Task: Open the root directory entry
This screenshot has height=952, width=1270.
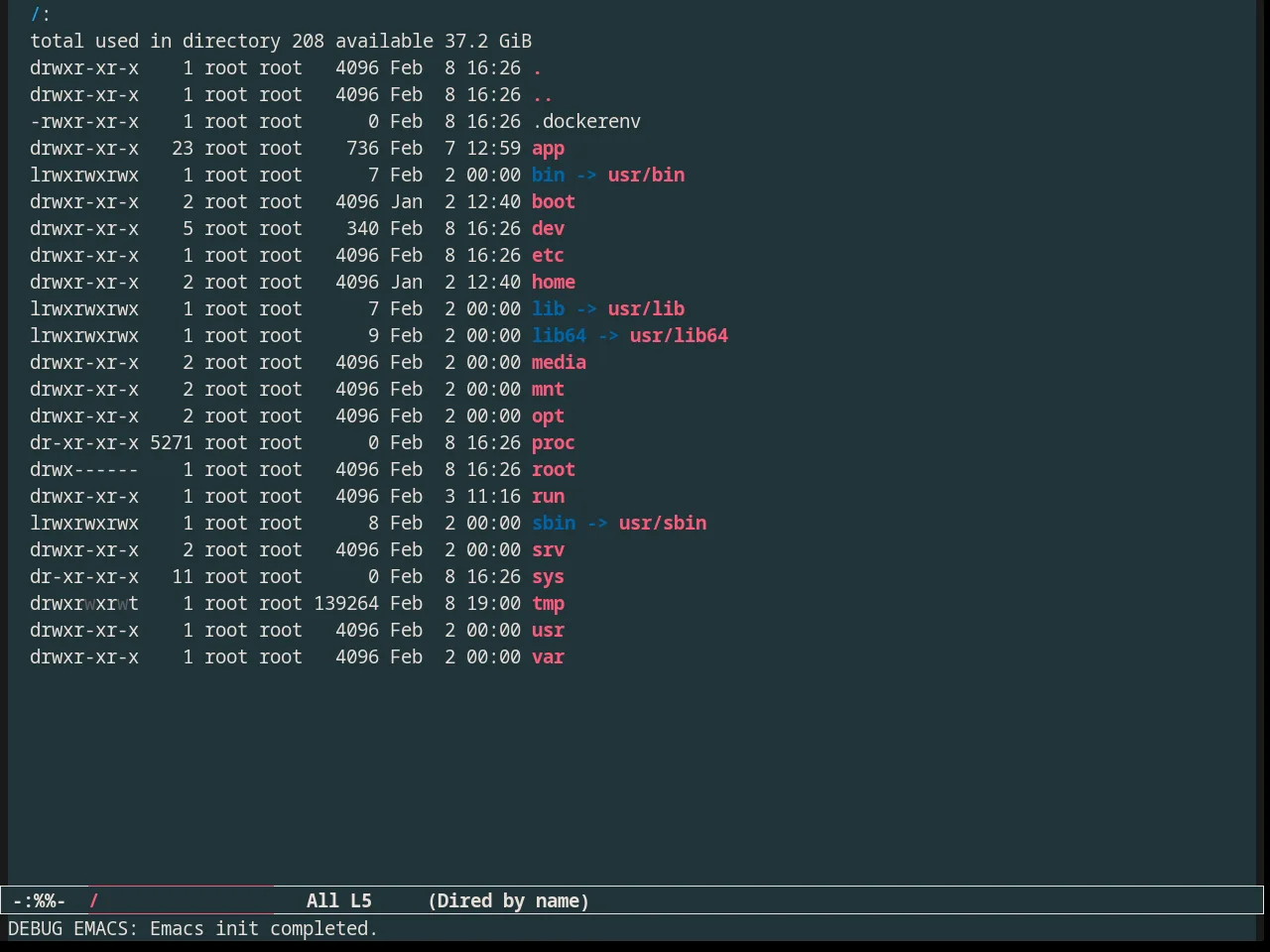Action: pyautogui.click(x=554, y=470)
